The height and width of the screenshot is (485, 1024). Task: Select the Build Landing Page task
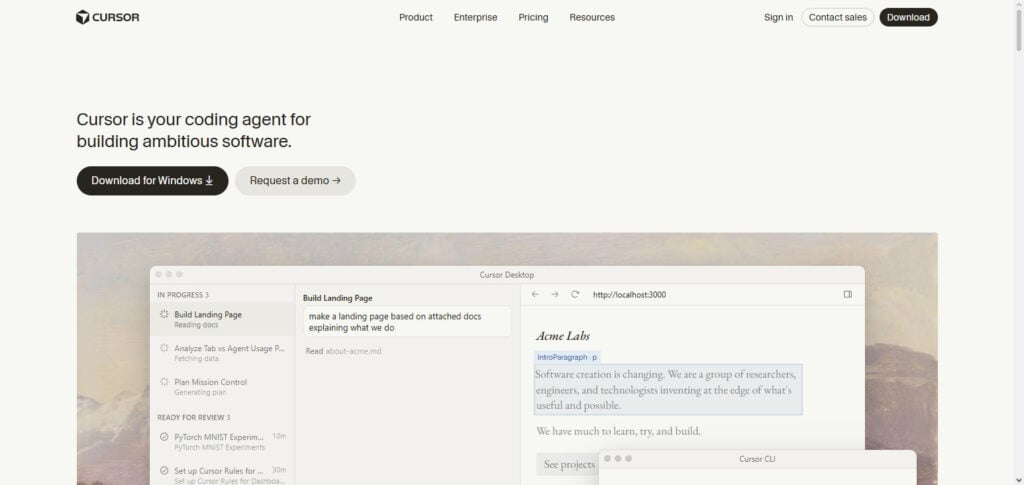click(223, 319)
